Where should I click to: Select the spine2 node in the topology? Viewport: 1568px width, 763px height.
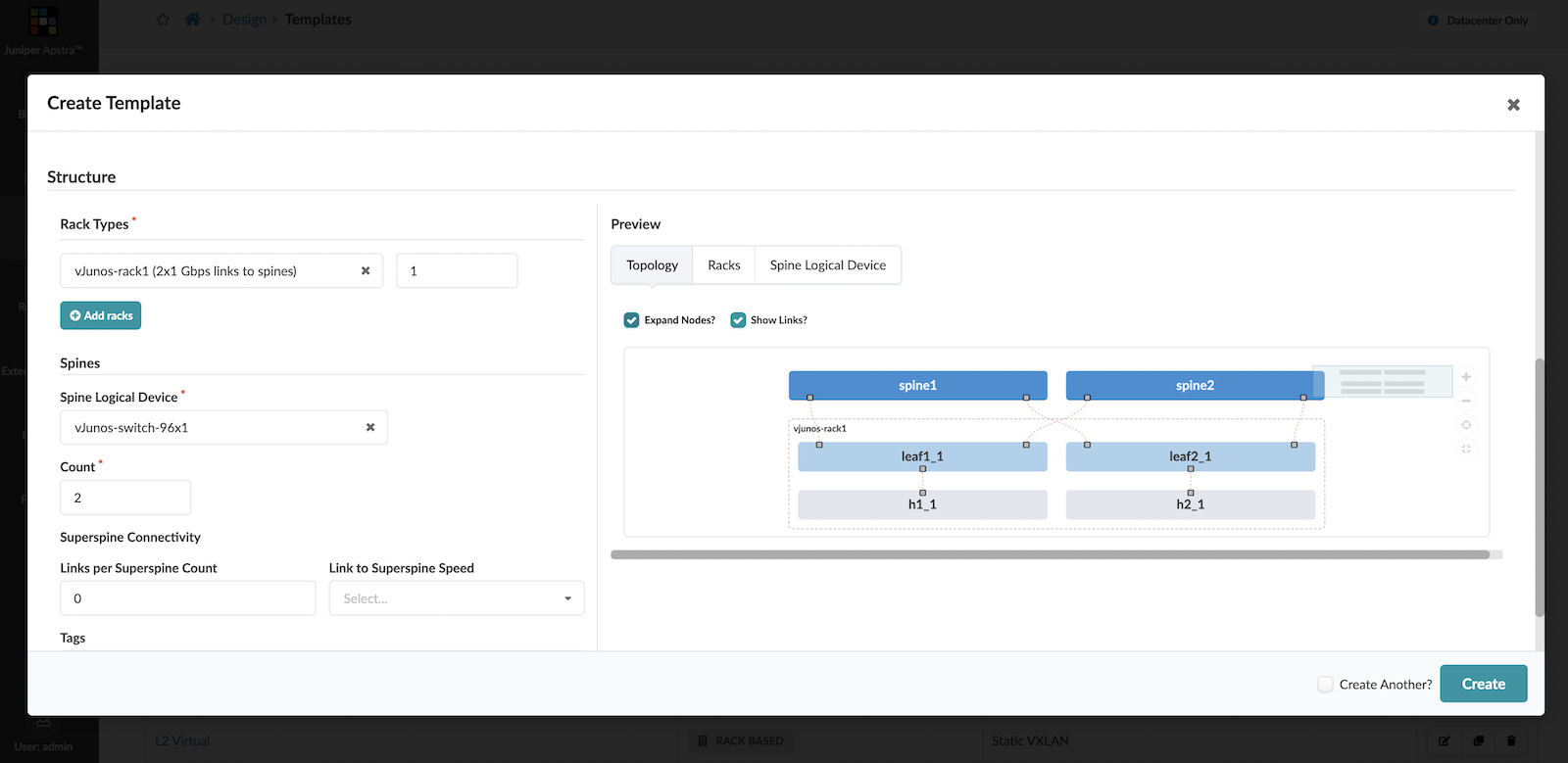(x=1195, y=386)
